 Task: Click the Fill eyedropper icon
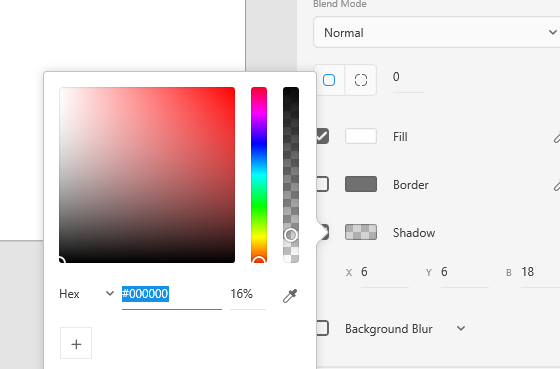click(x=556, y=137)
